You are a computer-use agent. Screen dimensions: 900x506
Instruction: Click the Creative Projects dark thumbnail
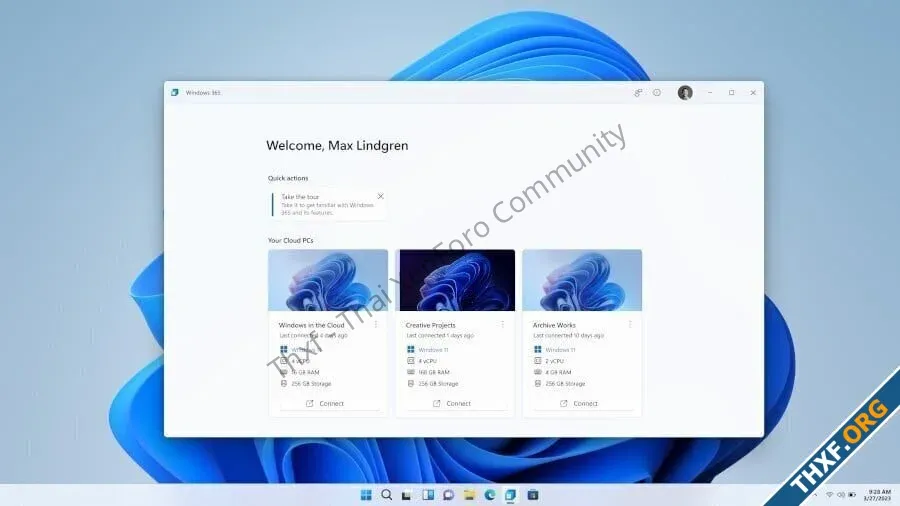coord(457,280)
